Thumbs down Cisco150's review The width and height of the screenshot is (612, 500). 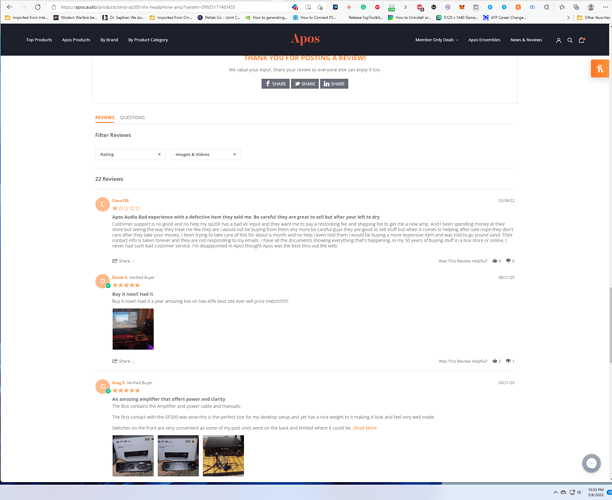[508, 261]
